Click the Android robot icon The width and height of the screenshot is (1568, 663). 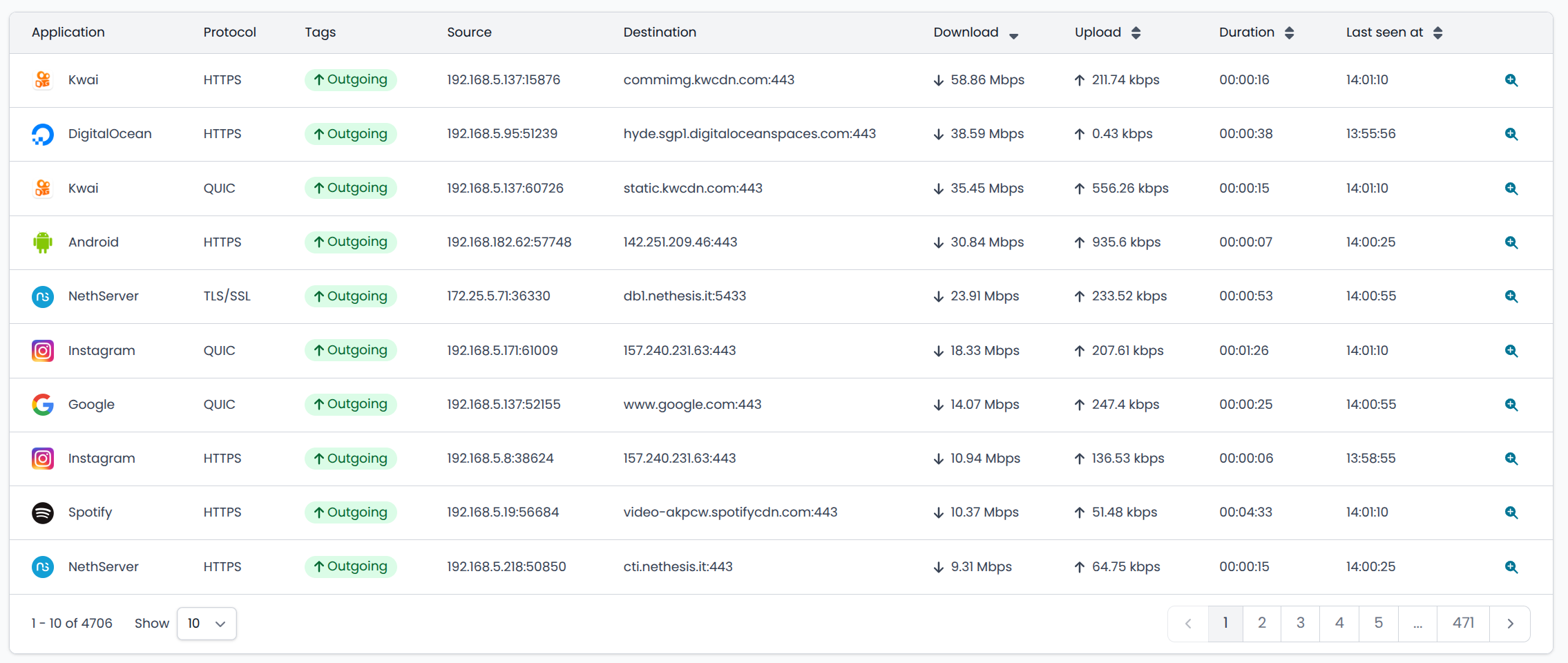pos(43,242)
